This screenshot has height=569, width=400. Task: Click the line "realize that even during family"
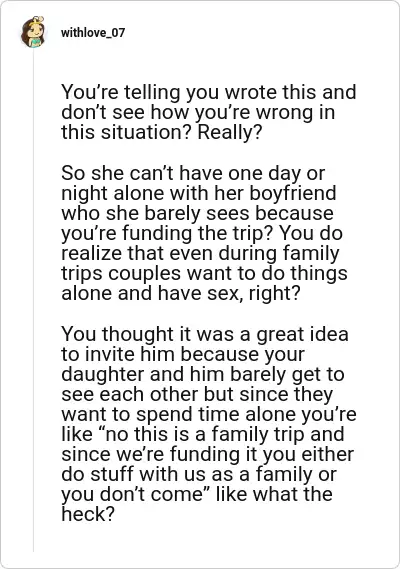200,253
